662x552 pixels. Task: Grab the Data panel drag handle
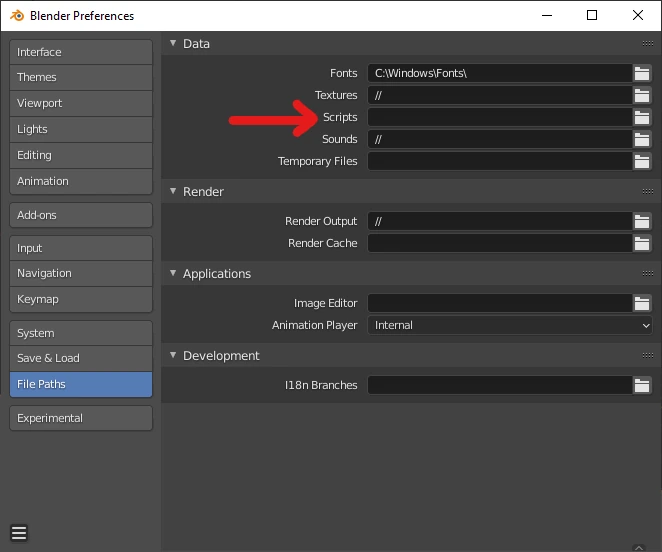click(x=648, y=44)
